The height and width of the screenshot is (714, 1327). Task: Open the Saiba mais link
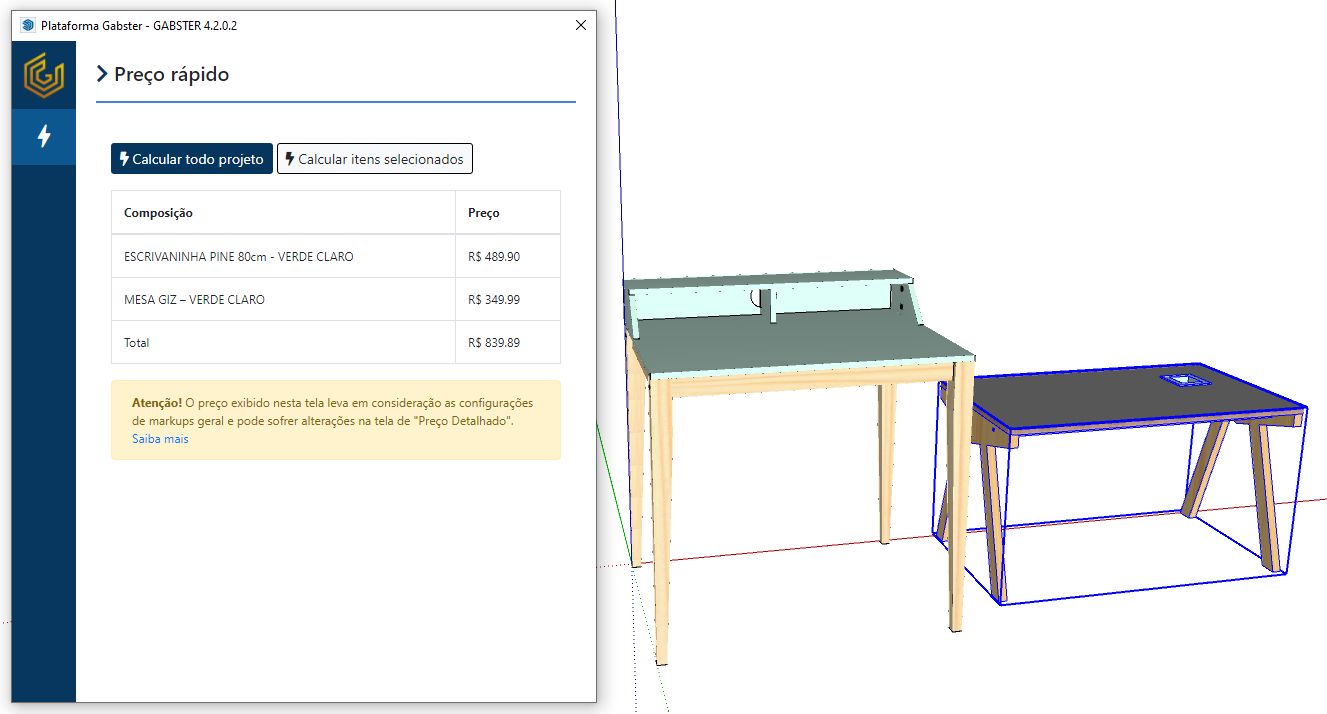[160, 439]
